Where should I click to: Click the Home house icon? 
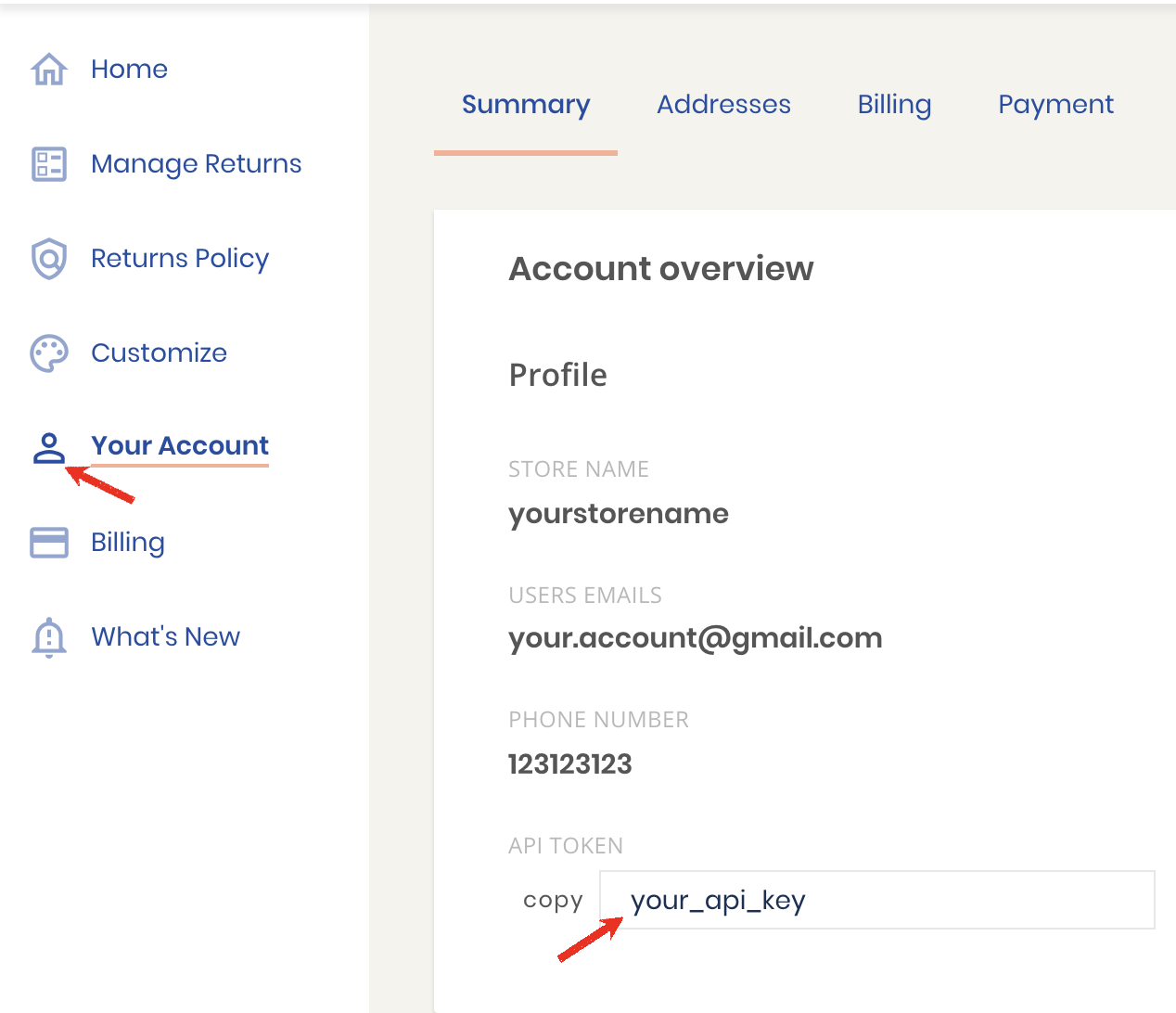[x=49, y=70]
